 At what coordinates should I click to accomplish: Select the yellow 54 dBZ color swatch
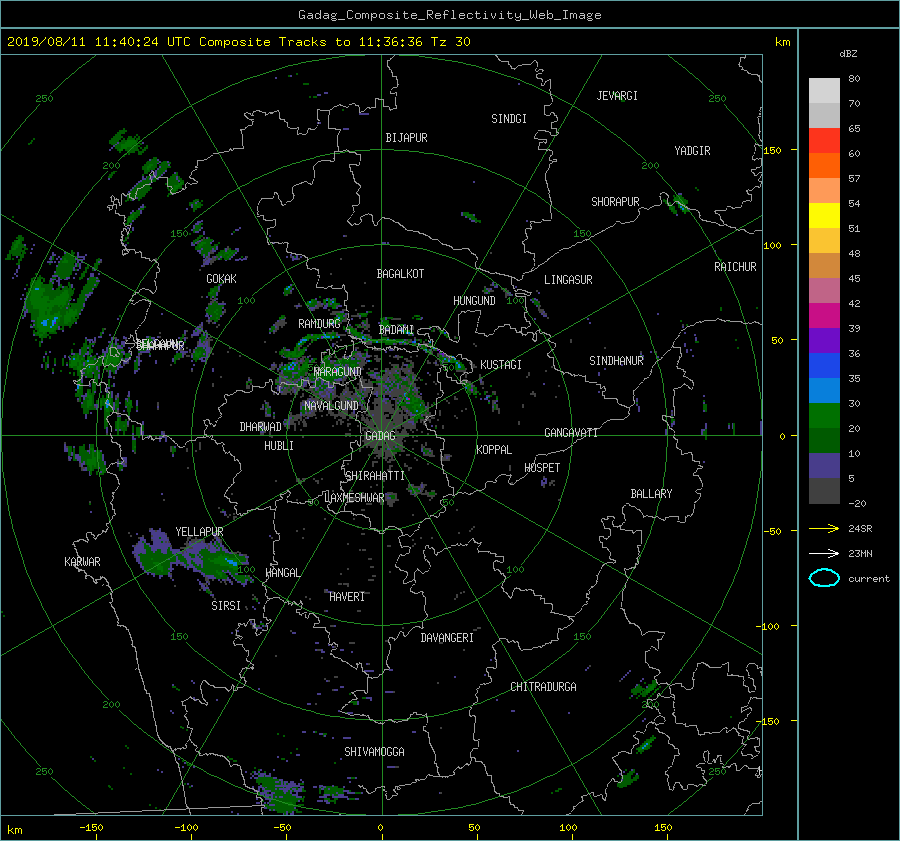[x=824, y=215]
